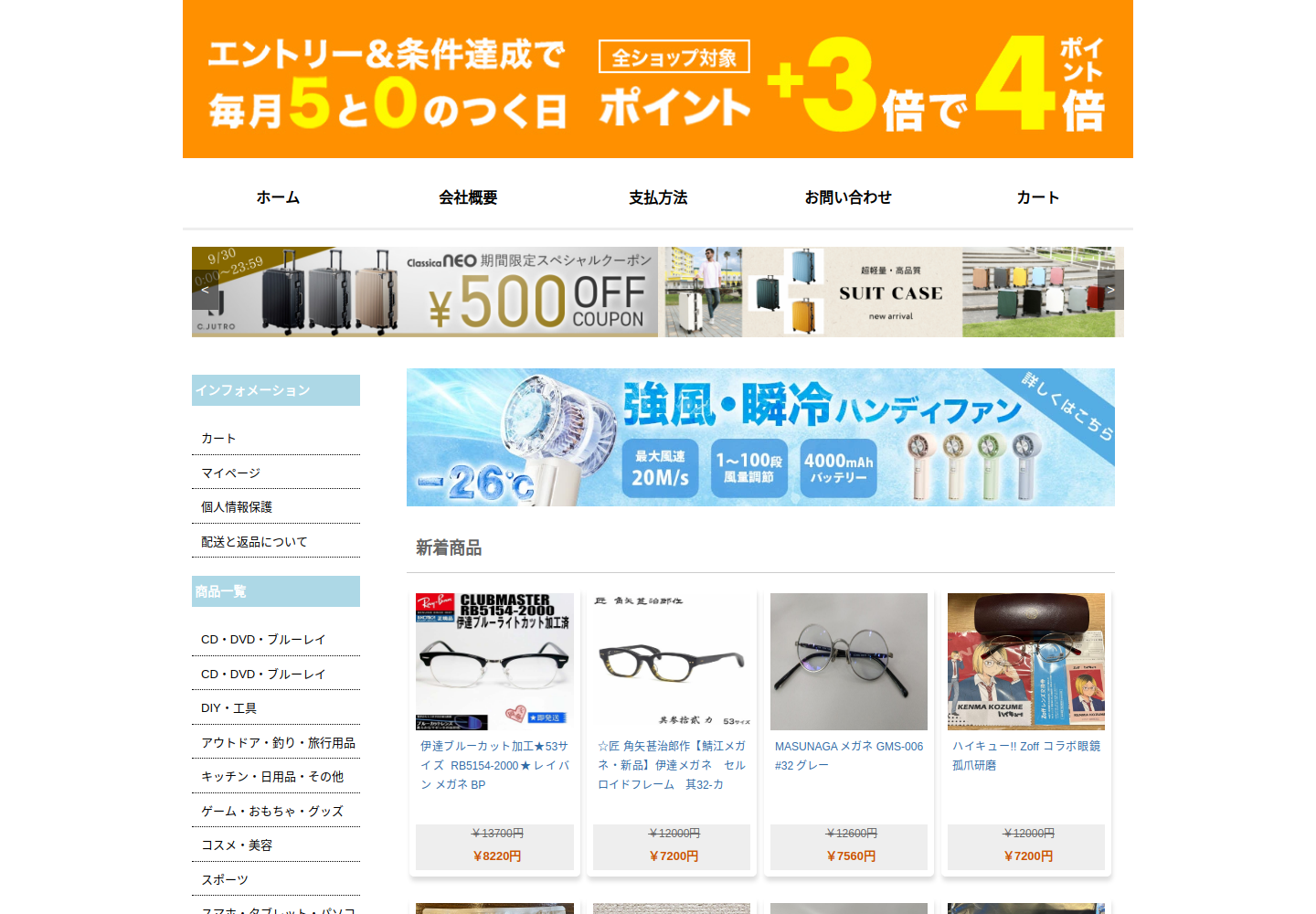Open カート link in the information sidebar
The width and height of the screenshot is (1316, 914).
point(218,439)
